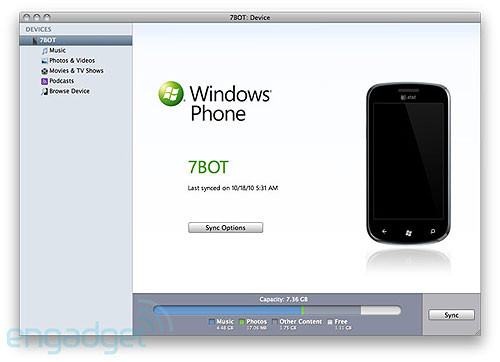Viewport: 500px width, 362px height.
Task: Click the gray Other Content bar segment
Action: click(332, 310)
